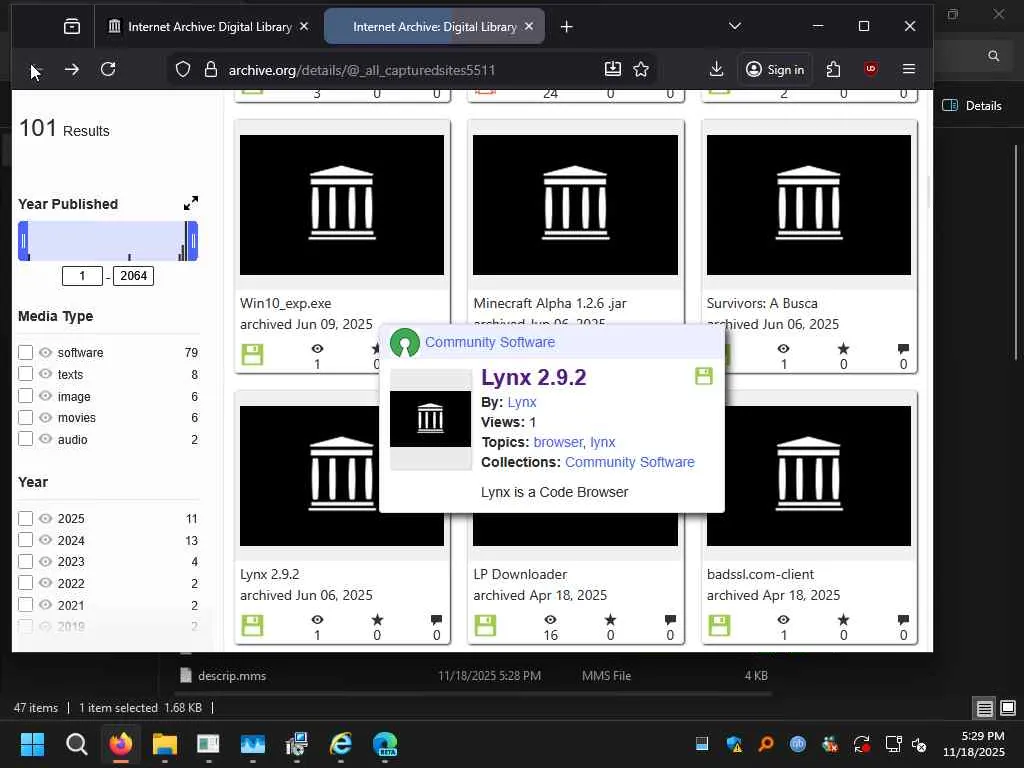
Task: Close the active Internet Archive tab
Action: point(529,26)
